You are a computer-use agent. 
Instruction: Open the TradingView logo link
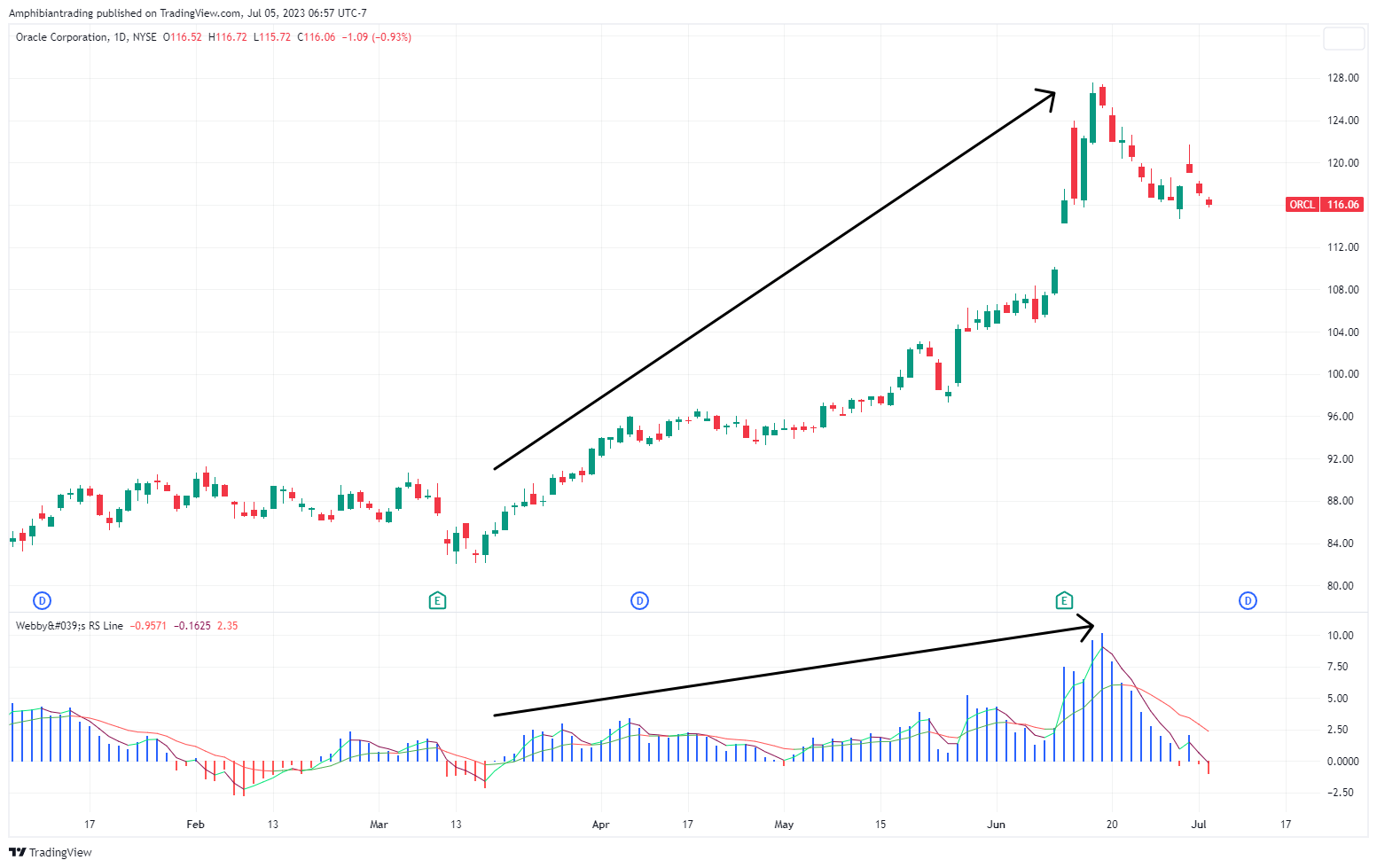pos(51,852)
